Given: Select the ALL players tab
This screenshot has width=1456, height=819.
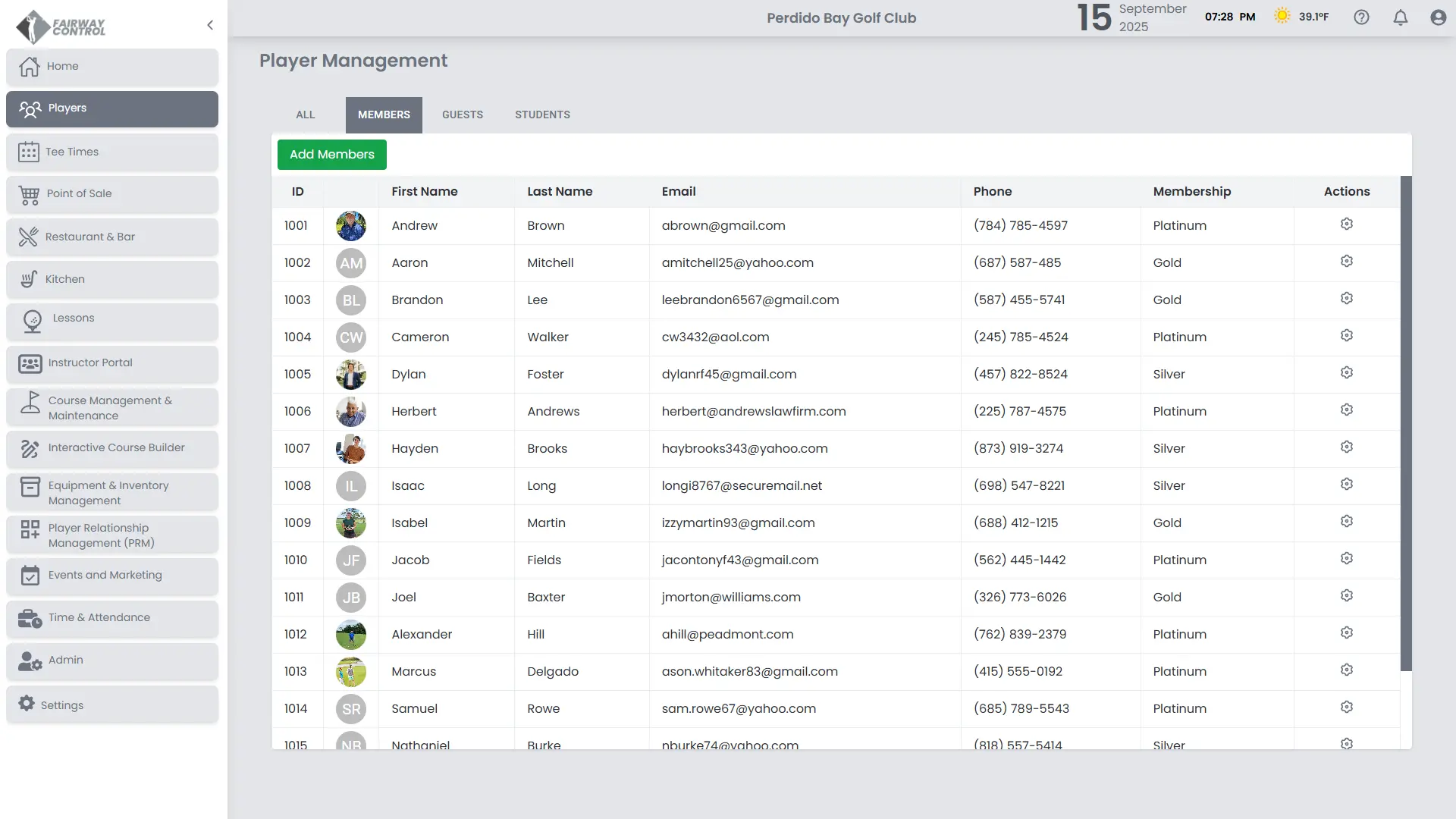Looking at the screenshot, I should 305,115.
